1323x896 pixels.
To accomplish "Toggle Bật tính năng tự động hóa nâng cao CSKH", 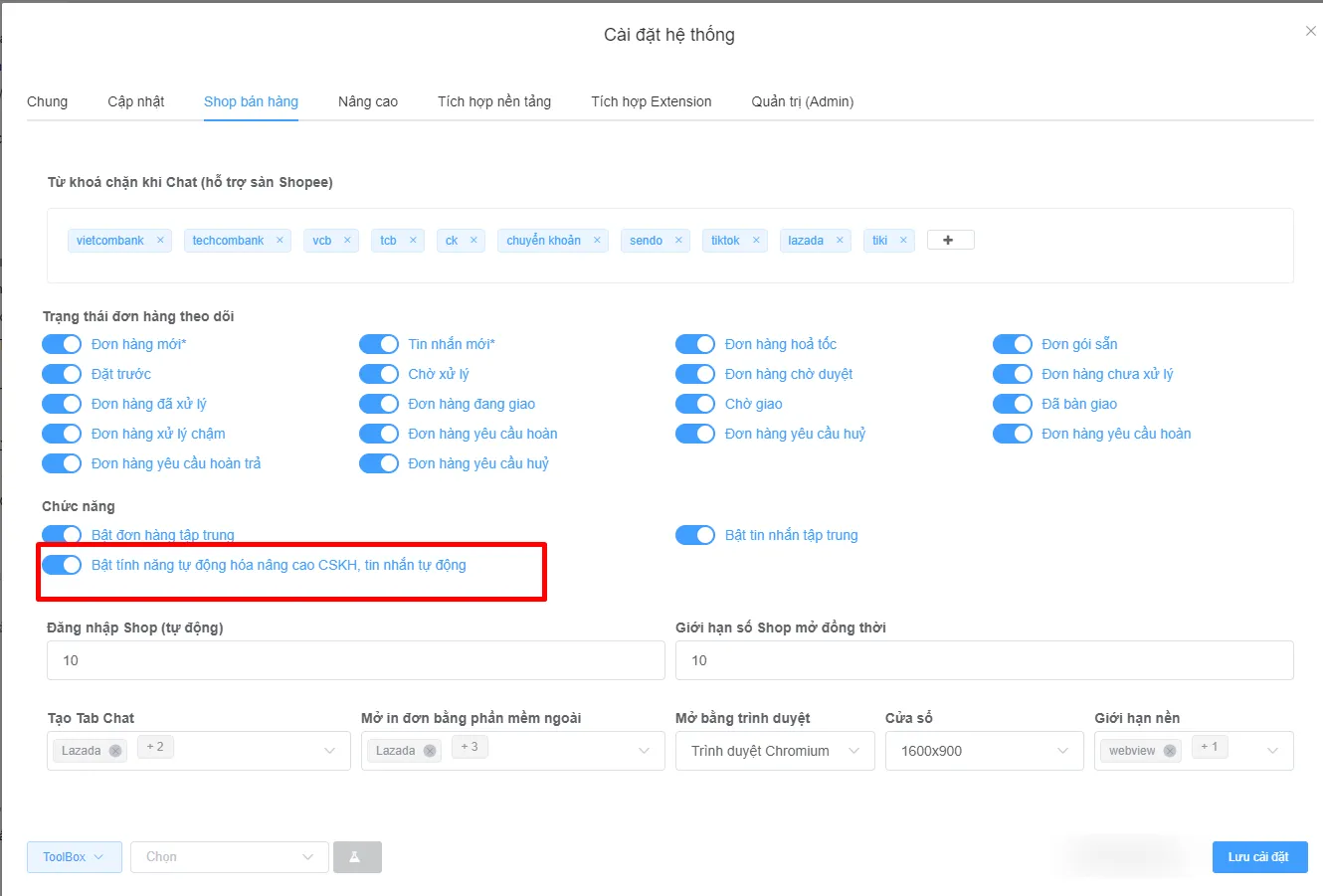I will pos(62,565).
